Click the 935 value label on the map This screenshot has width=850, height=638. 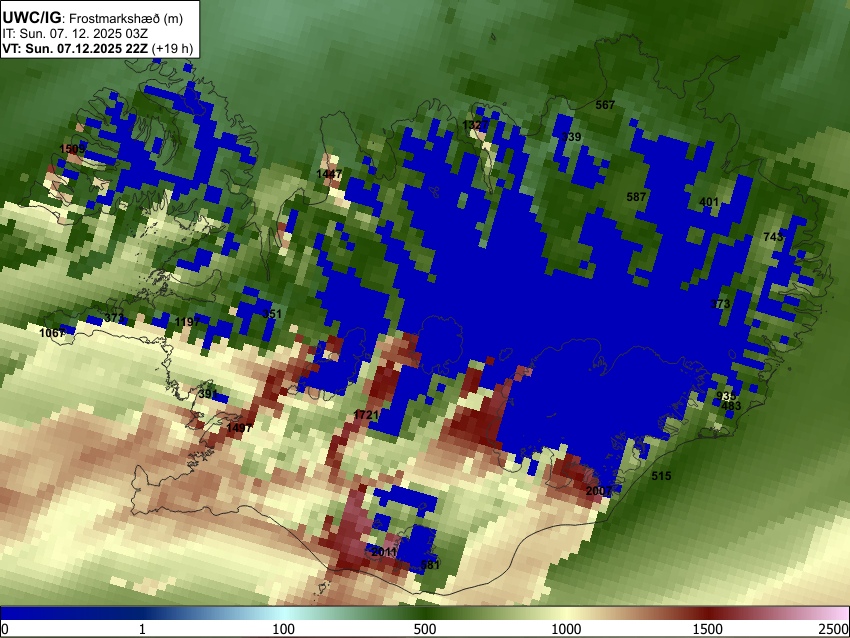726,396
